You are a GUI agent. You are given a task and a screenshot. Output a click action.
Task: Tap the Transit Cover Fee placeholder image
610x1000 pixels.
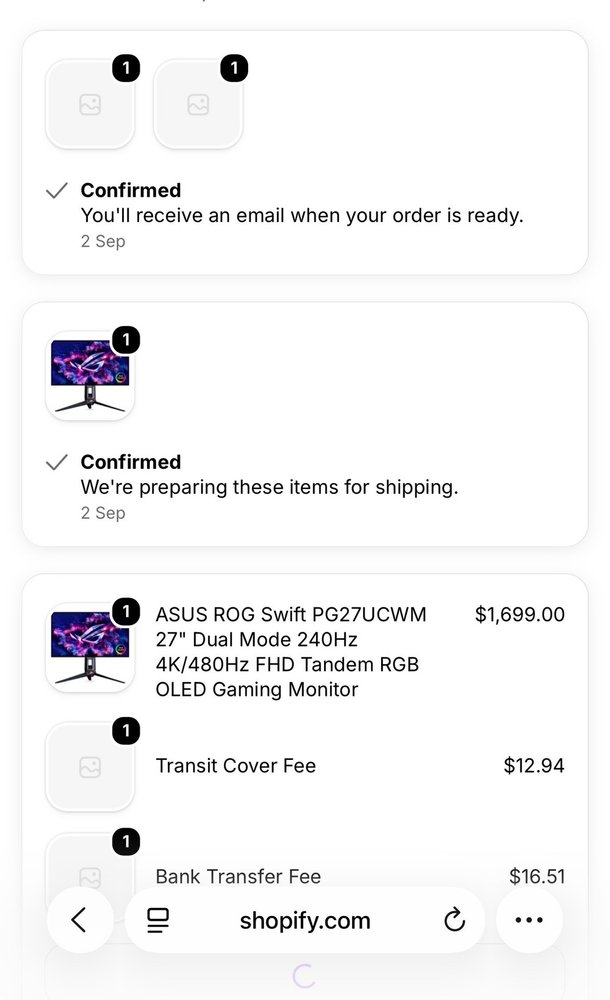pos(90,767)
